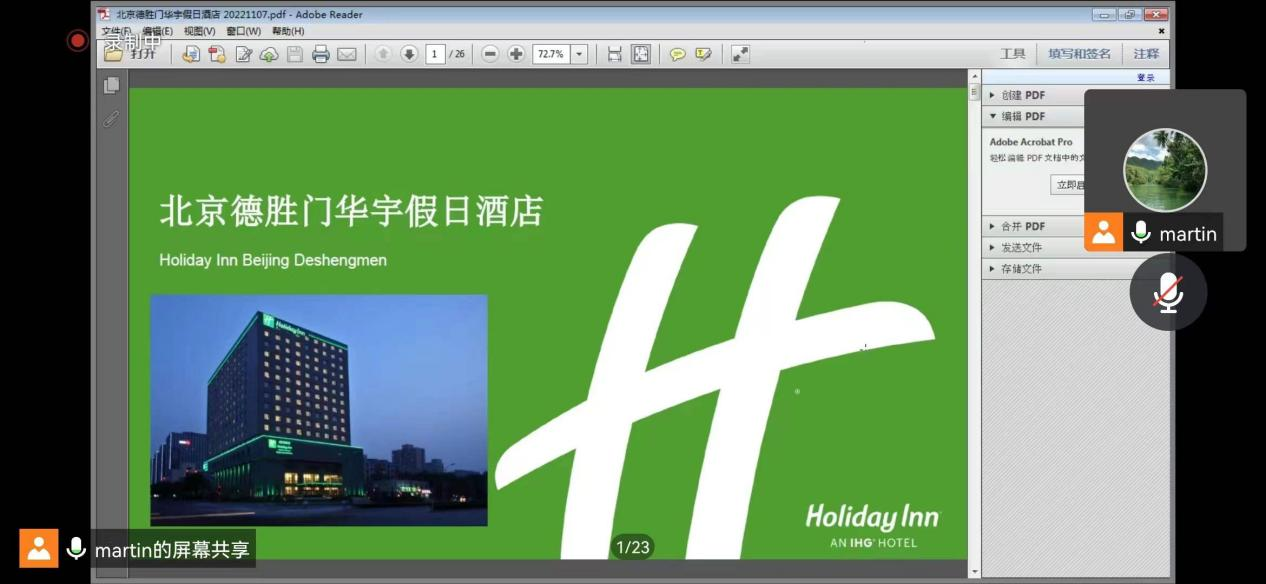Viewport: 1266px width, 584px height.
Task: Toggle fit one full page view
Action: tap(640, 54)
